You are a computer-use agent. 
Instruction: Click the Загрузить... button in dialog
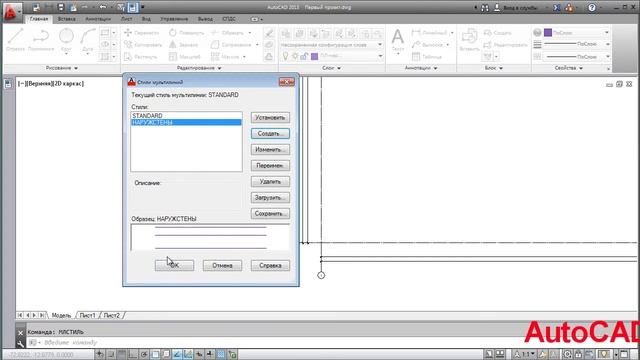[270, 198]
